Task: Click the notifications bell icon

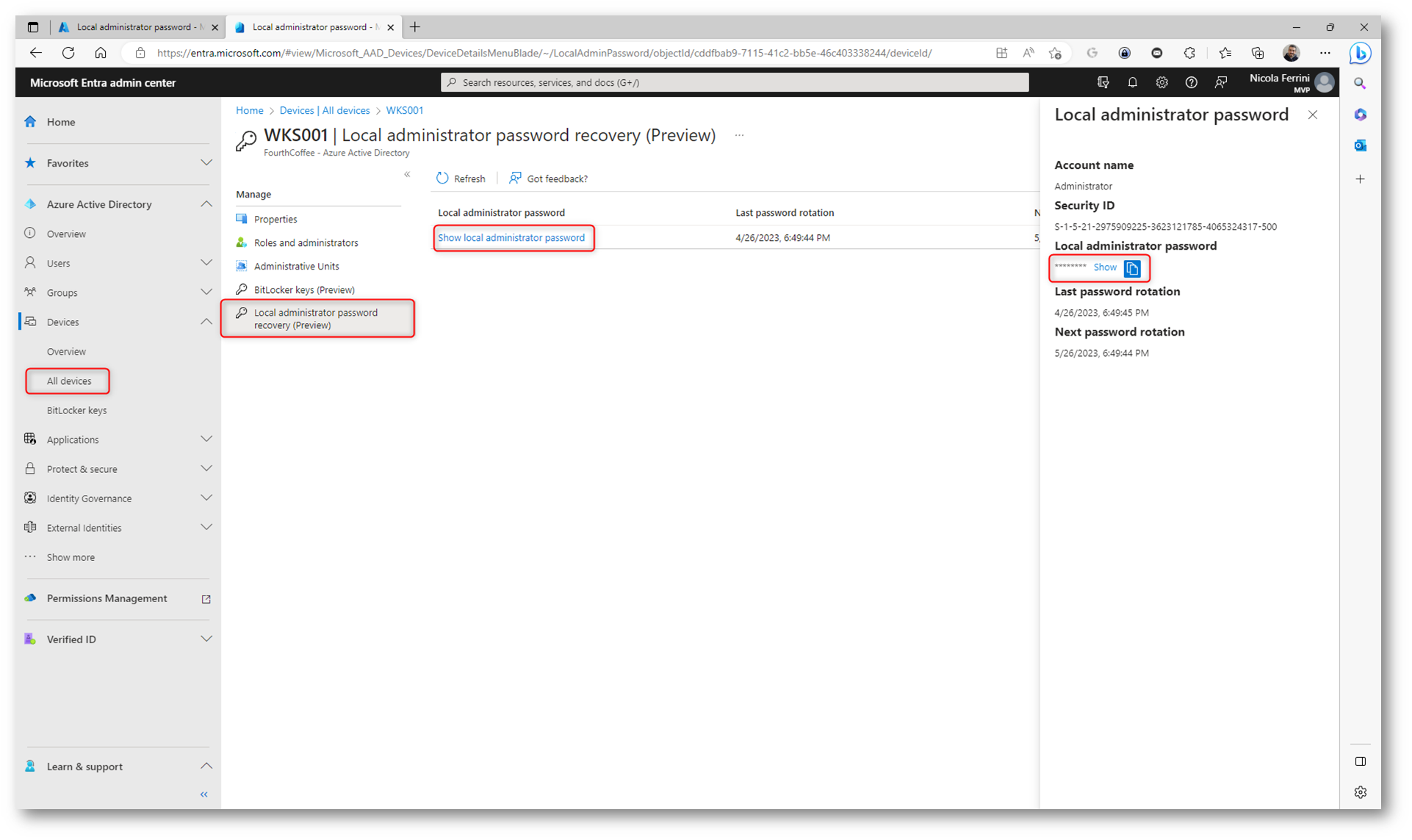Action: click(x=1132, y=83)
